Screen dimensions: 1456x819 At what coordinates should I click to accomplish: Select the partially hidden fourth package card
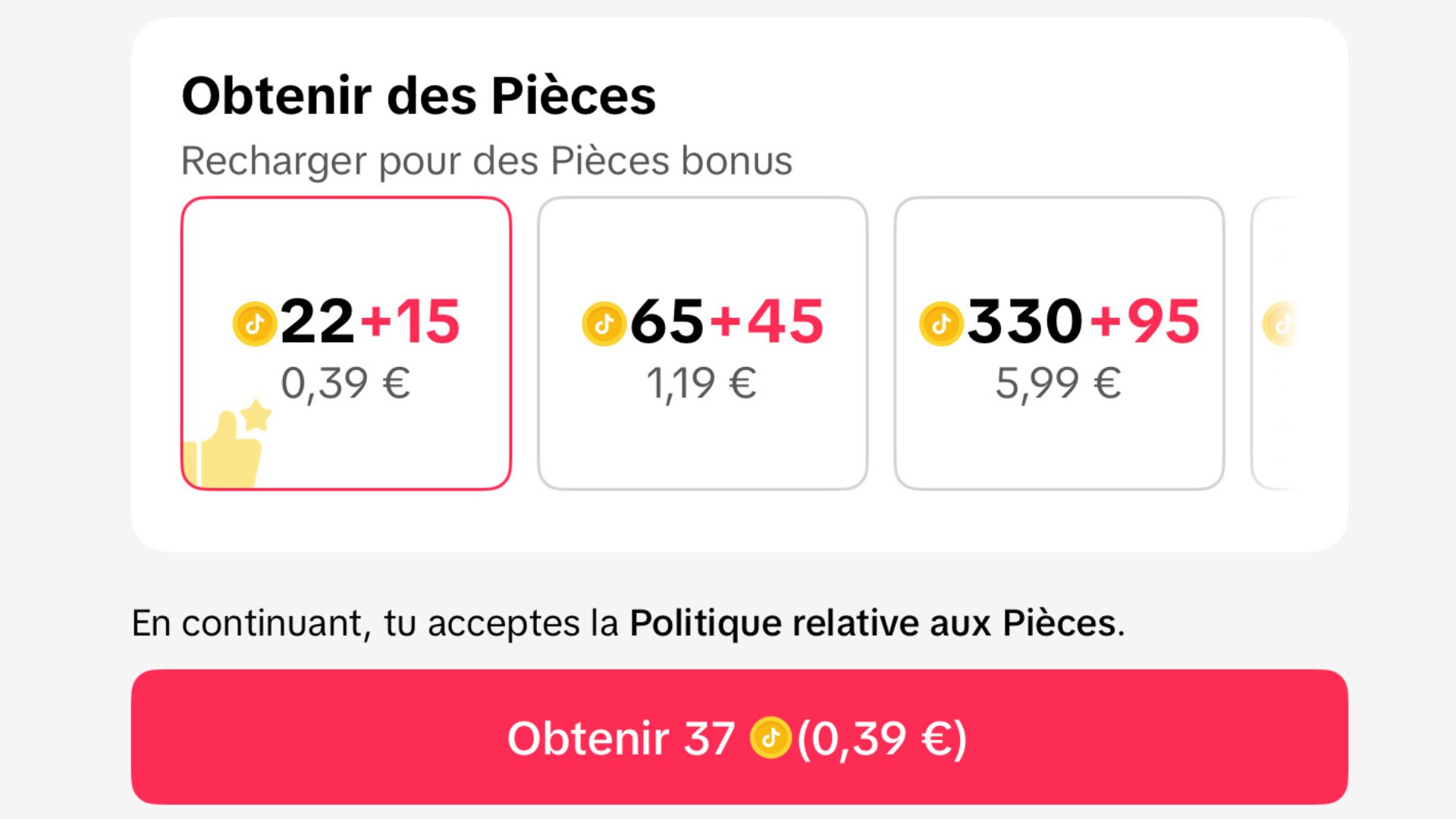pyautogui.click(x=1275, y=344)
